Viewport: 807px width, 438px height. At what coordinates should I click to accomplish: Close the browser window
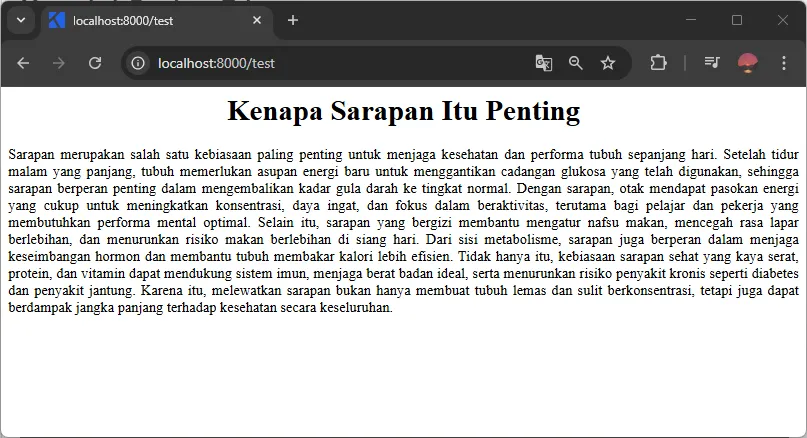click(x=783, y=20)
